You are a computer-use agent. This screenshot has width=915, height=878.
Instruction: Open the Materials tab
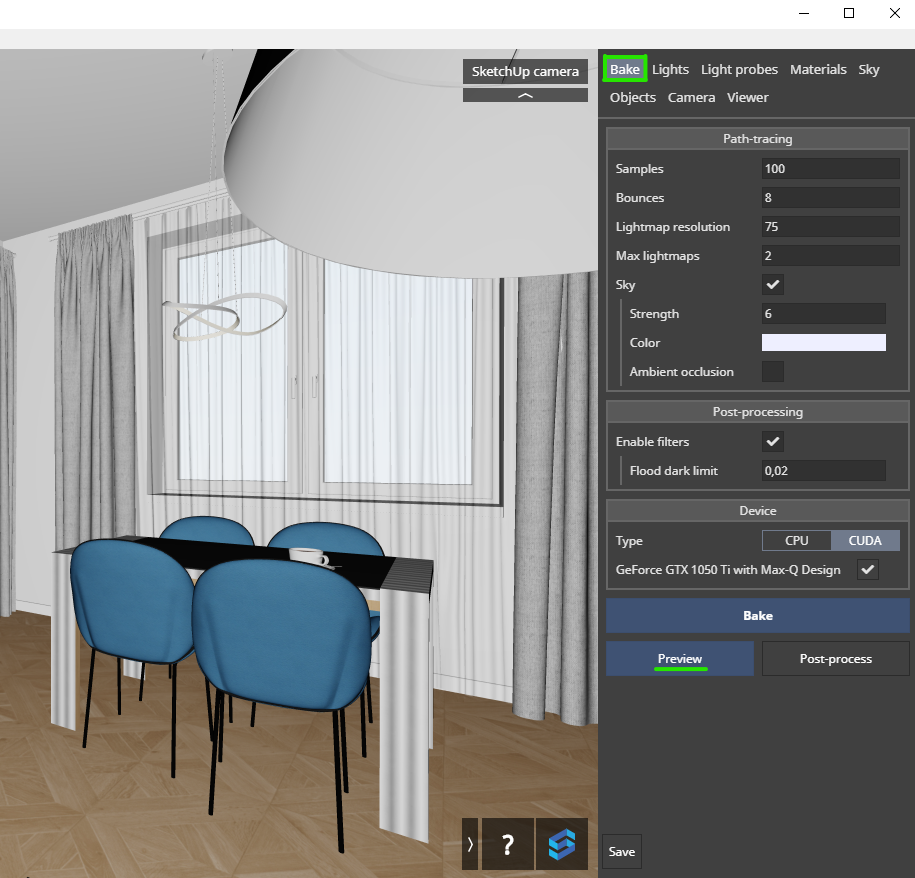[x=818, y=69]
